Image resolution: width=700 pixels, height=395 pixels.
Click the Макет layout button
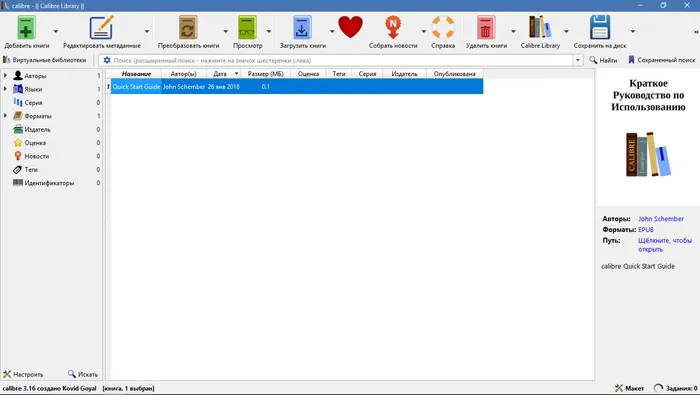point(629,388)
